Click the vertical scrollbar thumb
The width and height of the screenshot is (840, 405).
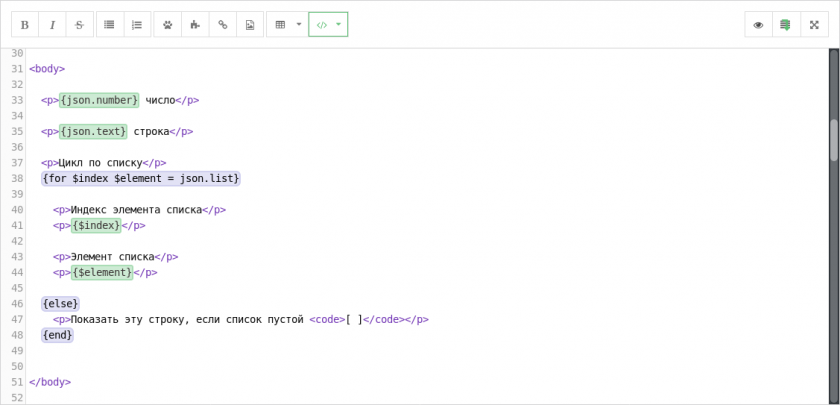point(834,140)
